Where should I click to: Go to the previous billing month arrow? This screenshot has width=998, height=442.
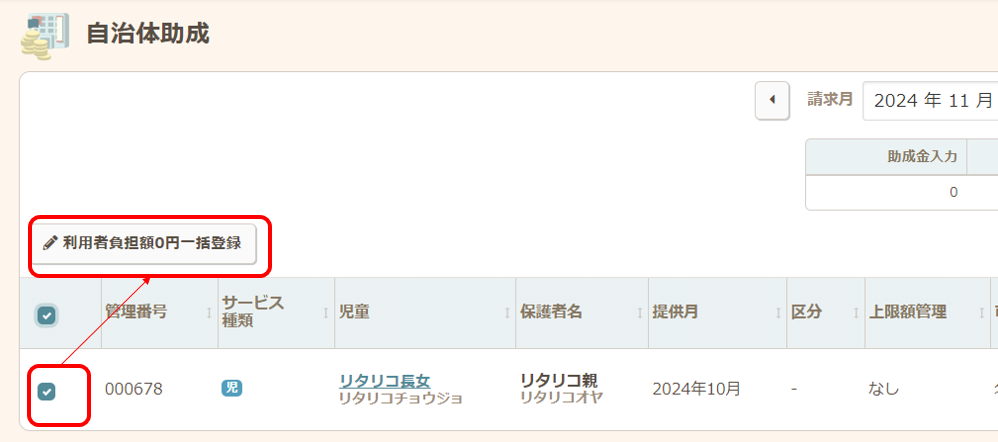coord(772,100)
